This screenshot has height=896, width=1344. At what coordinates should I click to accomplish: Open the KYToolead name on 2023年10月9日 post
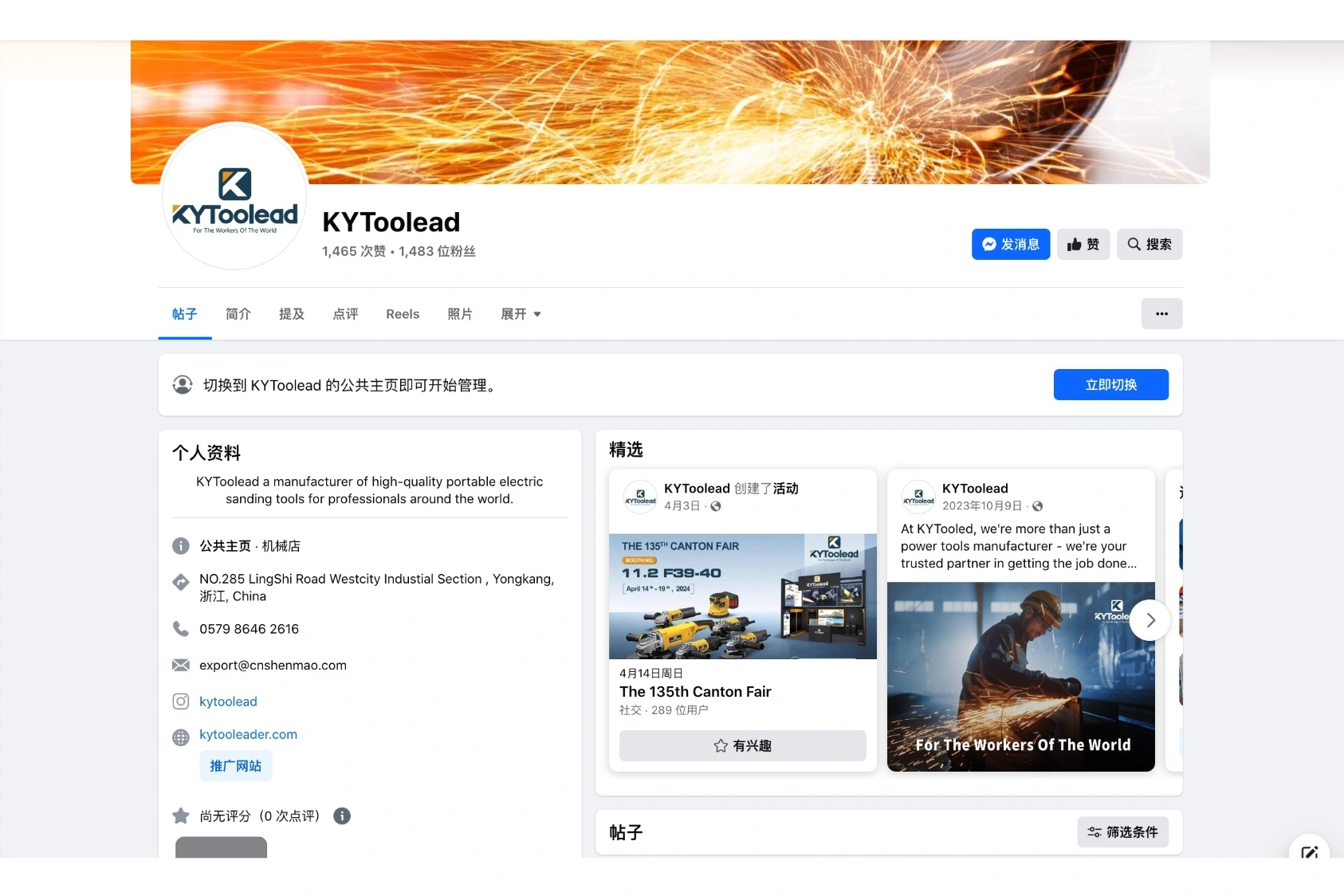975,488
